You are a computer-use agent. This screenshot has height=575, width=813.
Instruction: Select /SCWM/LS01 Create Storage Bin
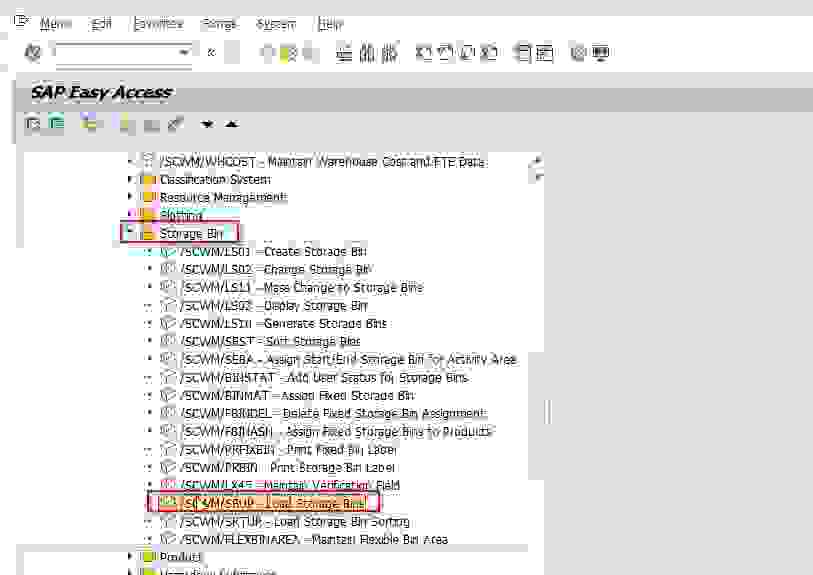point(273,251)
